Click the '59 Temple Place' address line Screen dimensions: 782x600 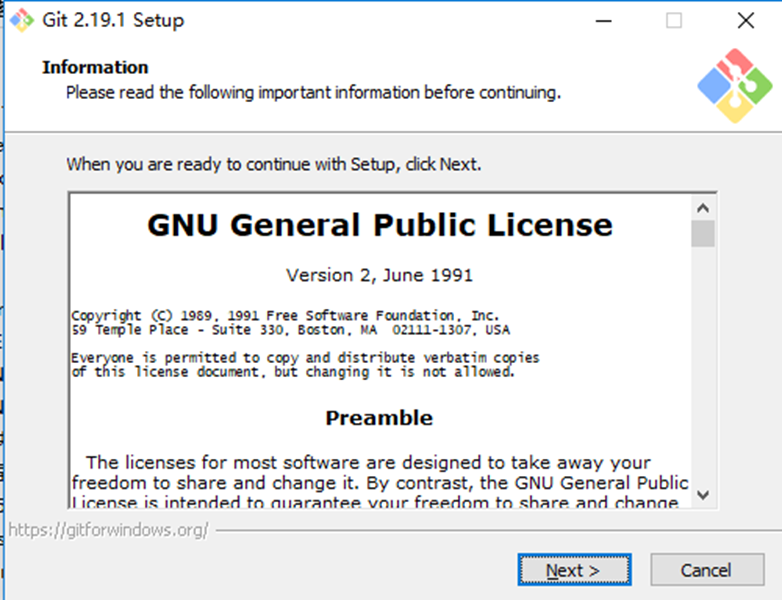(290, 330)
